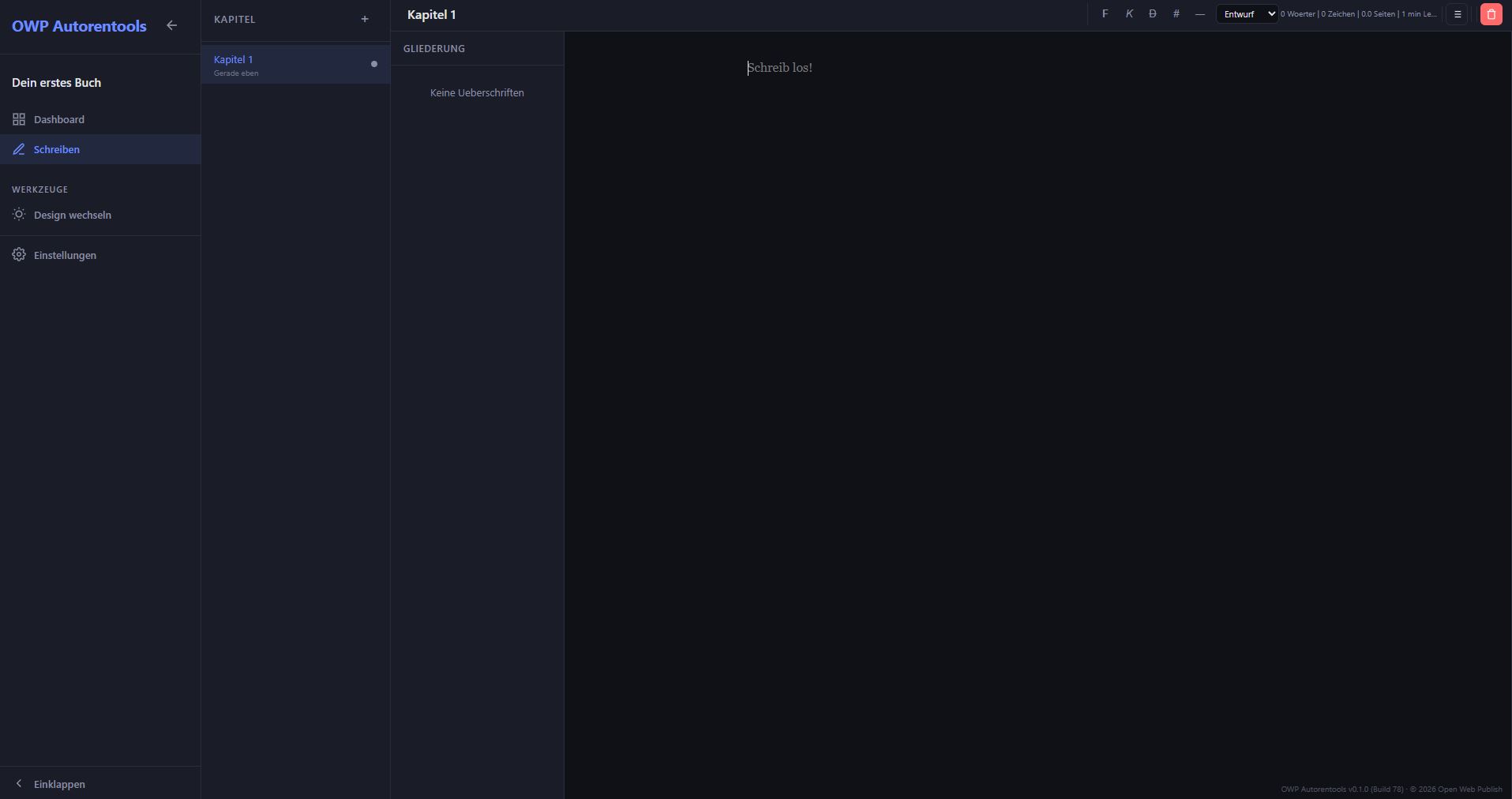Click the OWP Autorentools logo link

79,26
